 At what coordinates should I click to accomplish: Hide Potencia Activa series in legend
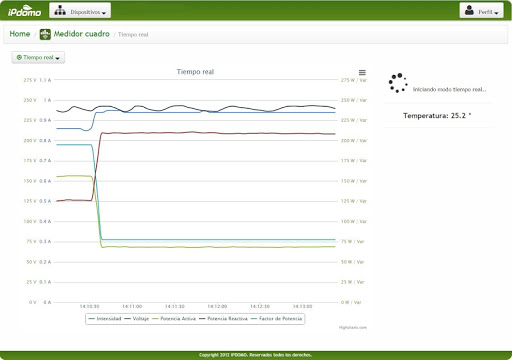174,319
